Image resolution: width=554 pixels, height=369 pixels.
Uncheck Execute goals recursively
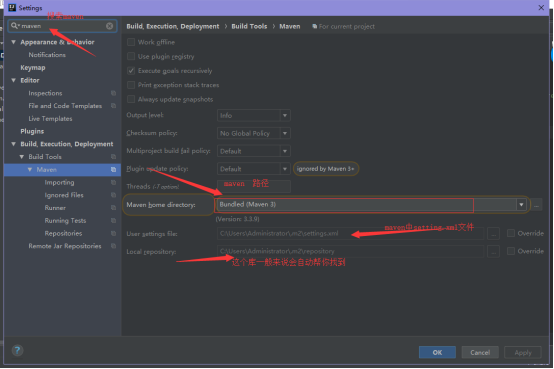pos(131,71)
